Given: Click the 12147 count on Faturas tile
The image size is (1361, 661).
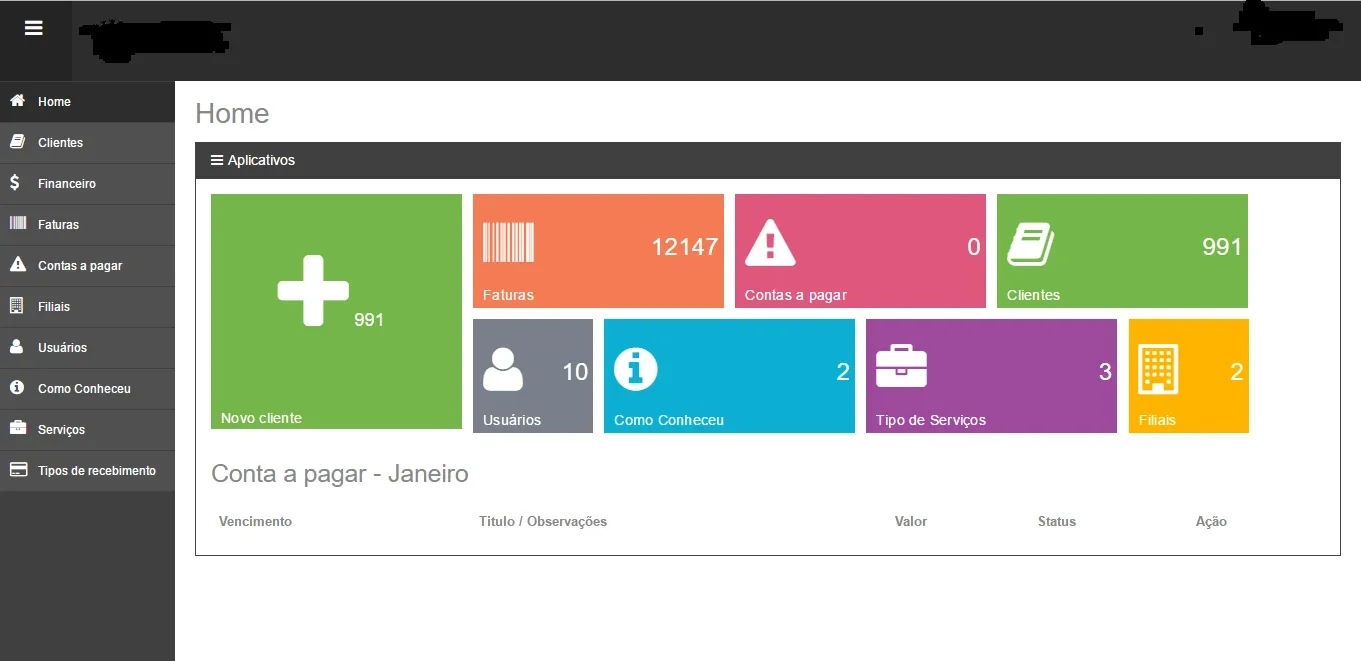Looking at the screenshot, I should tap(685, 246).
